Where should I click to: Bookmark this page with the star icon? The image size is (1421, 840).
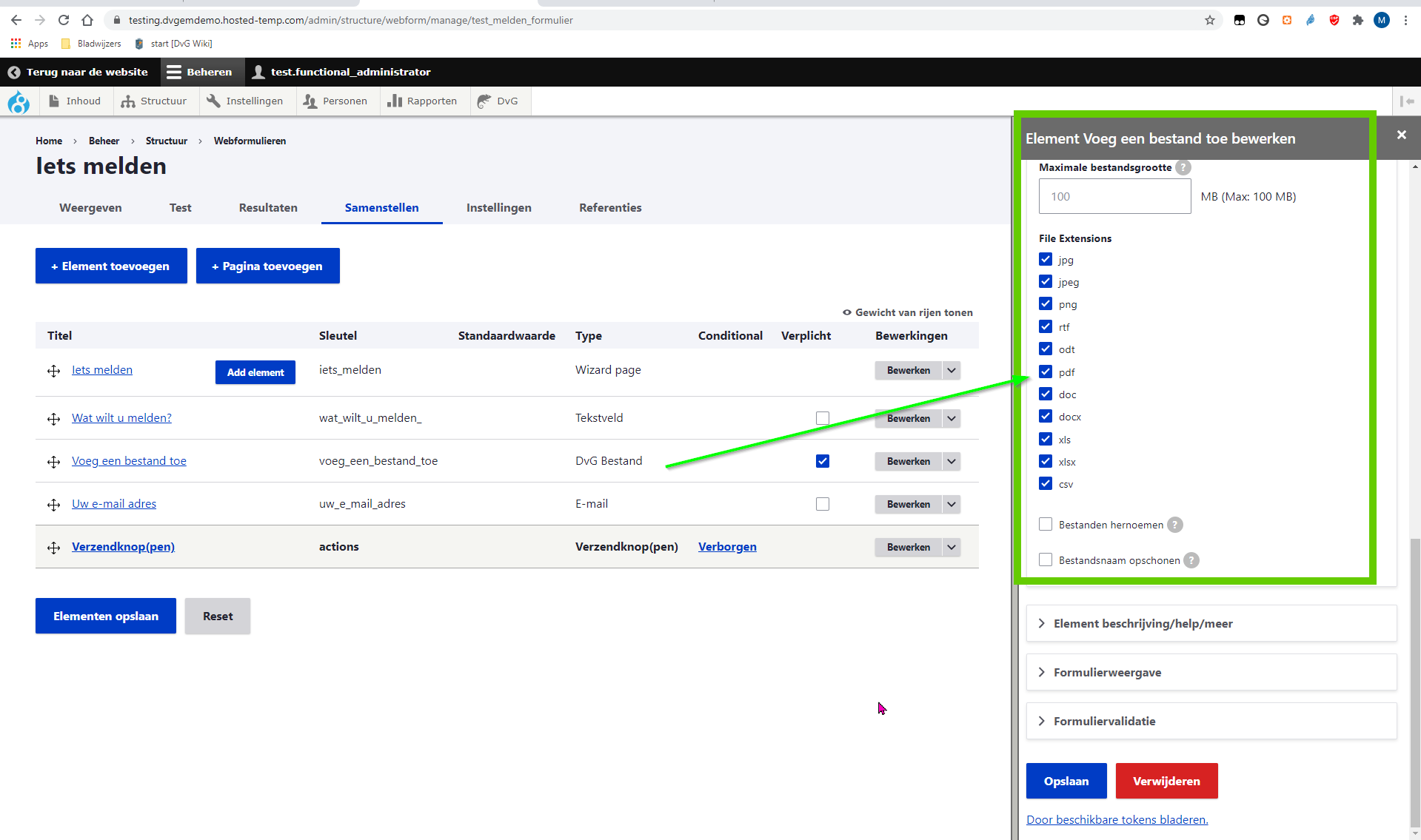1210,20
